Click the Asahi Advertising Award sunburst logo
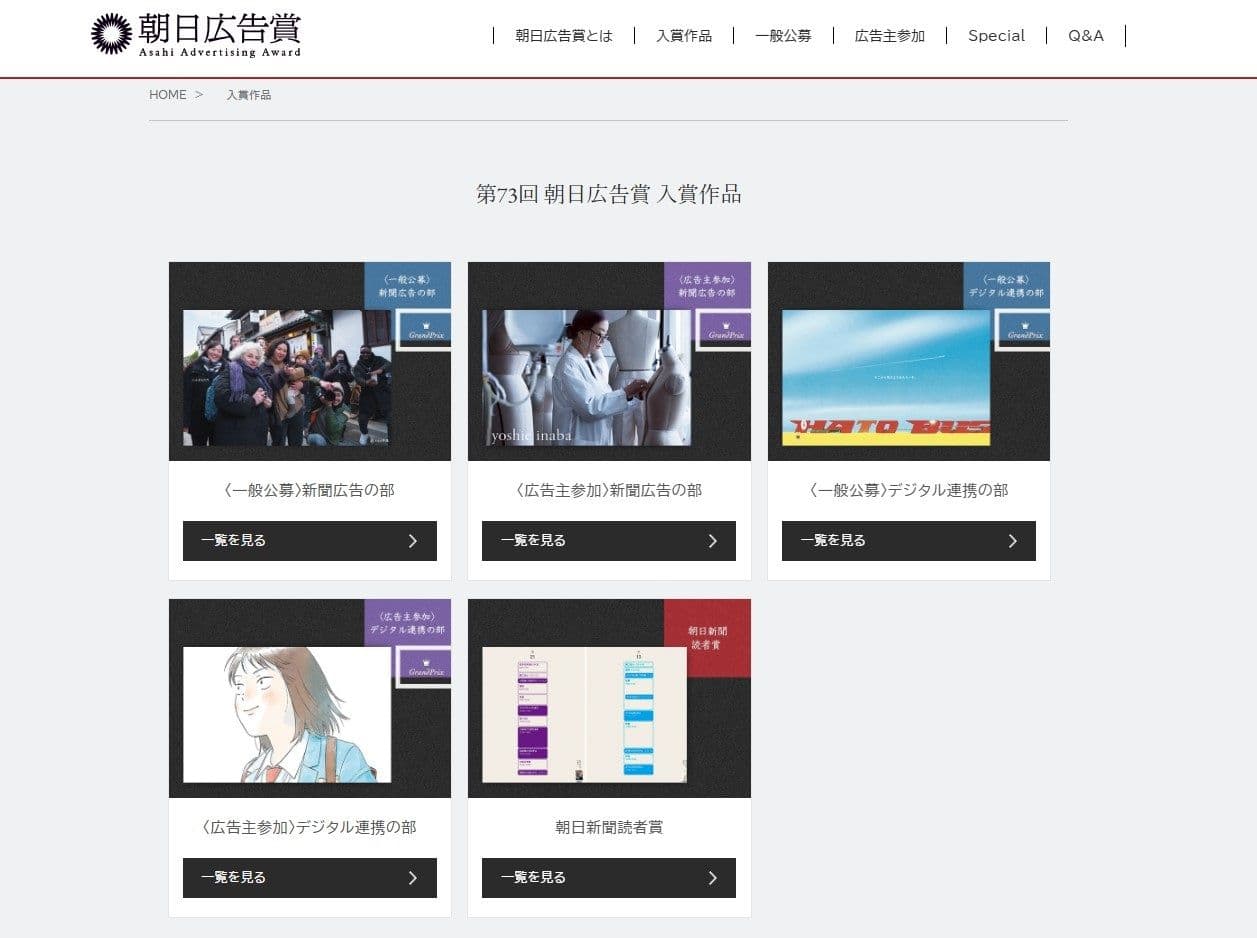The image size is (1257, 938). [x=111, y=34]
